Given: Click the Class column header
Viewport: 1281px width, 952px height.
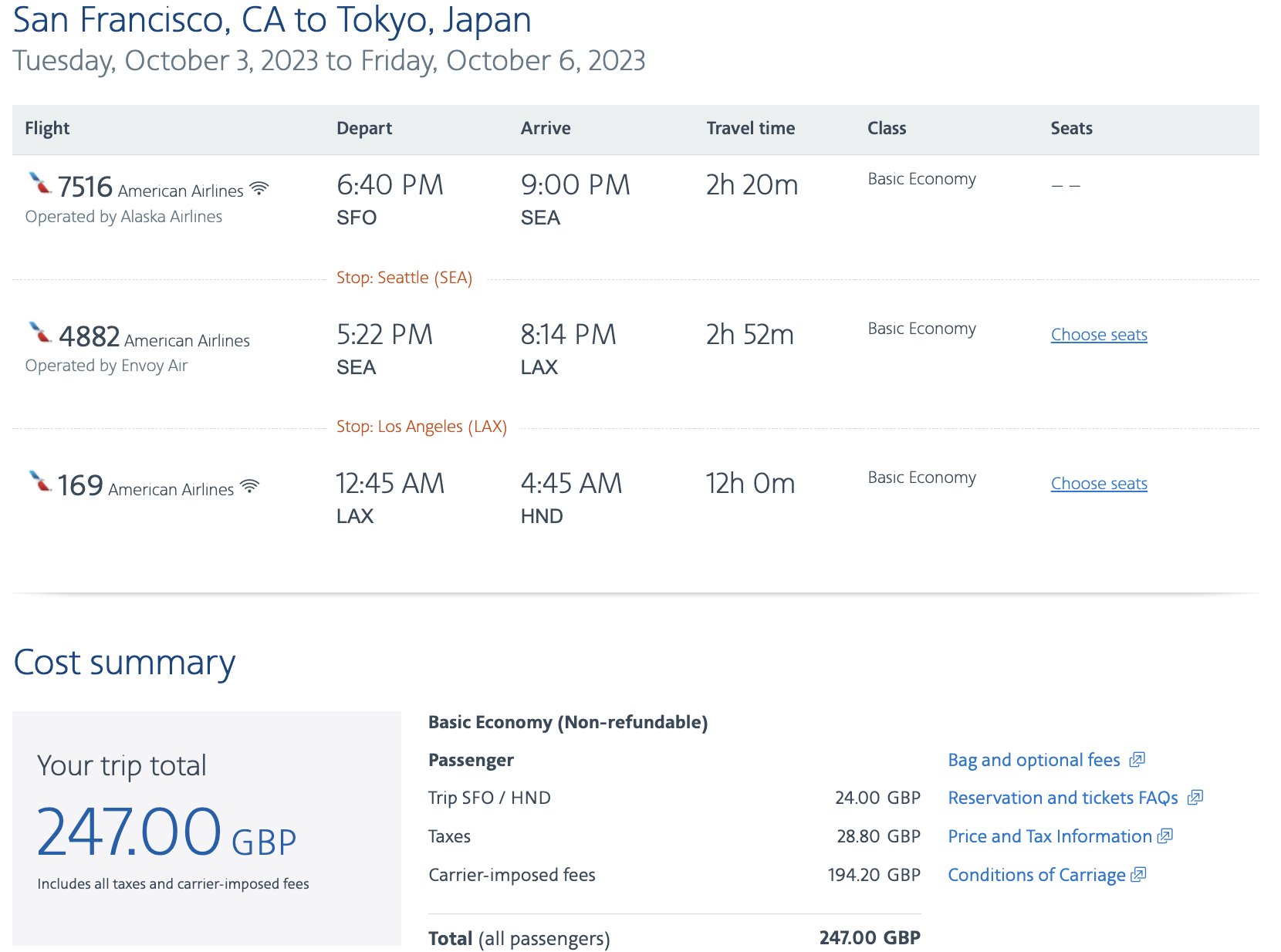Looking at the screenshot, I should [x=887, y=128].
